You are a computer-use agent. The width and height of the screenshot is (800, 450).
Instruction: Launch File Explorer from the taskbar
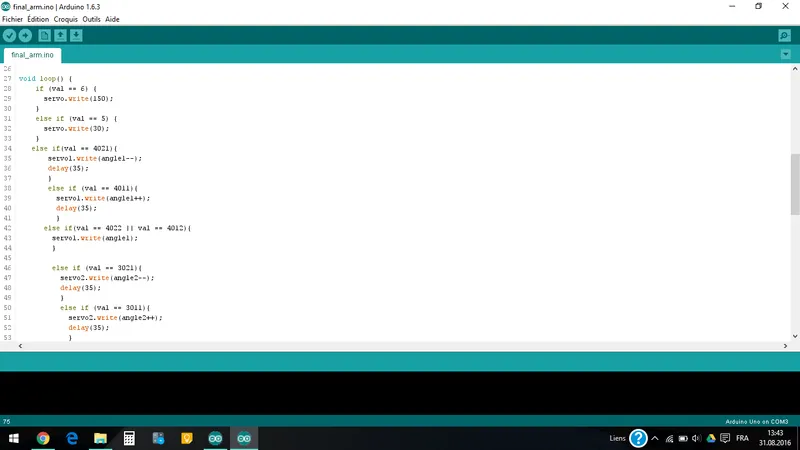click(100, 438)
